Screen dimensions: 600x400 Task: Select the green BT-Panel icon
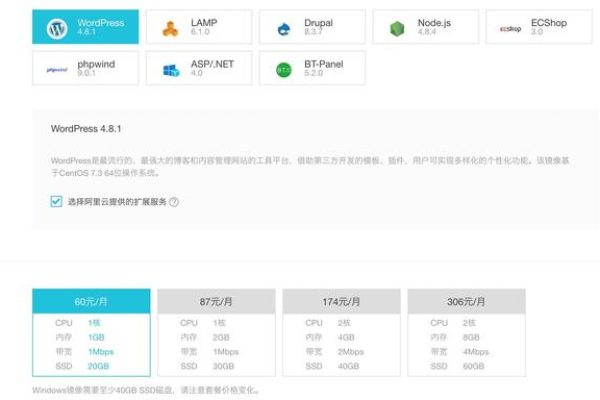click(x=284, y=70)
